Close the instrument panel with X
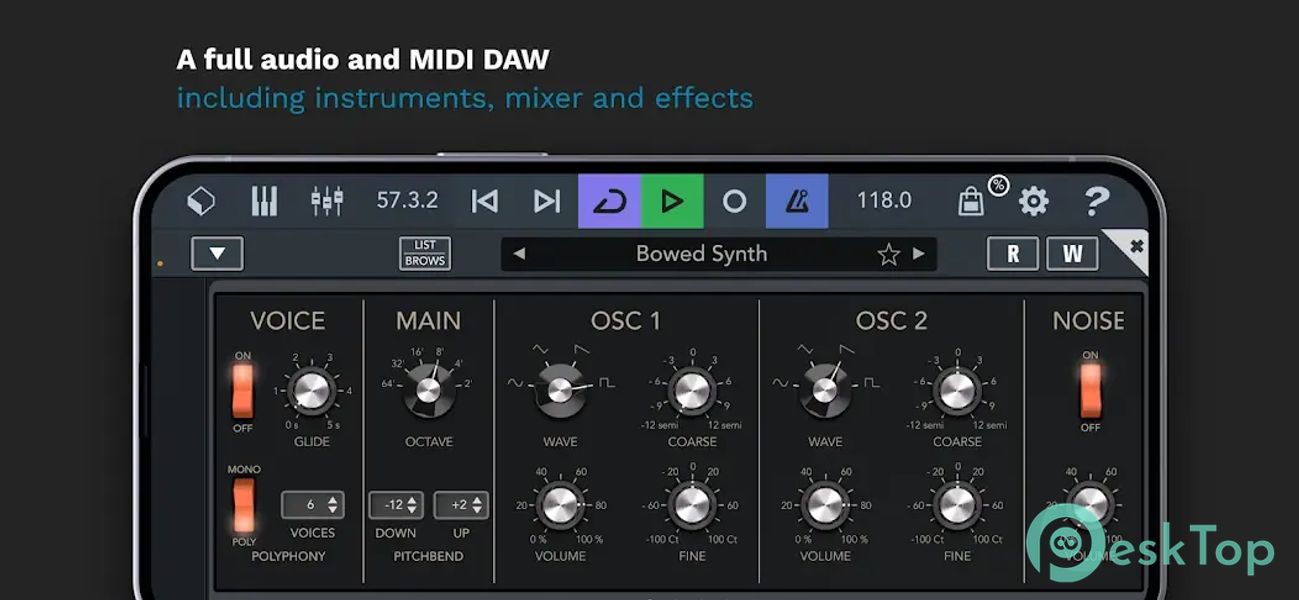The width and height of the screenshot is (1299, 600). point(1135,246)
